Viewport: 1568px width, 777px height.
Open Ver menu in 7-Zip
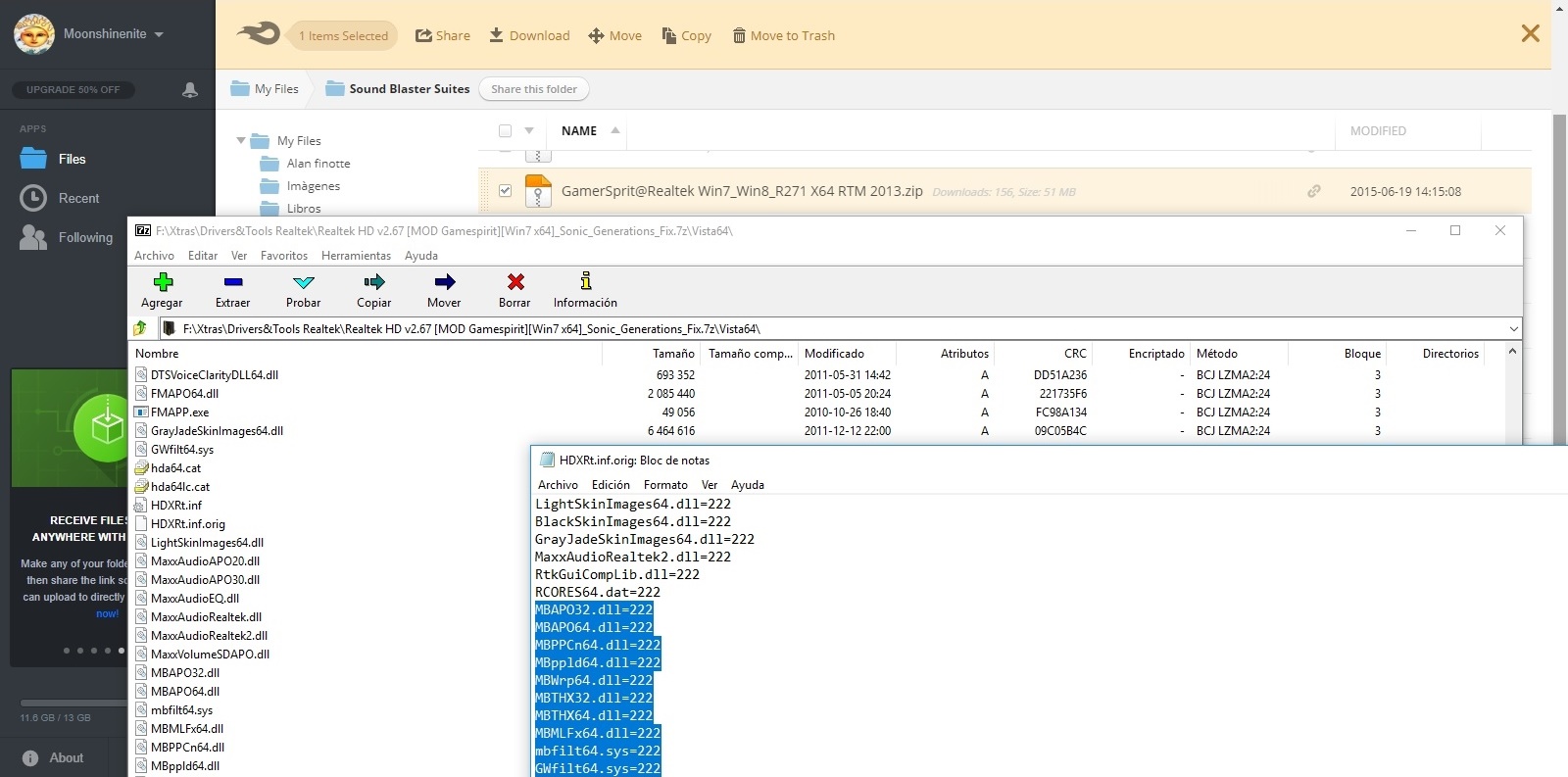[x=238, y=256]
